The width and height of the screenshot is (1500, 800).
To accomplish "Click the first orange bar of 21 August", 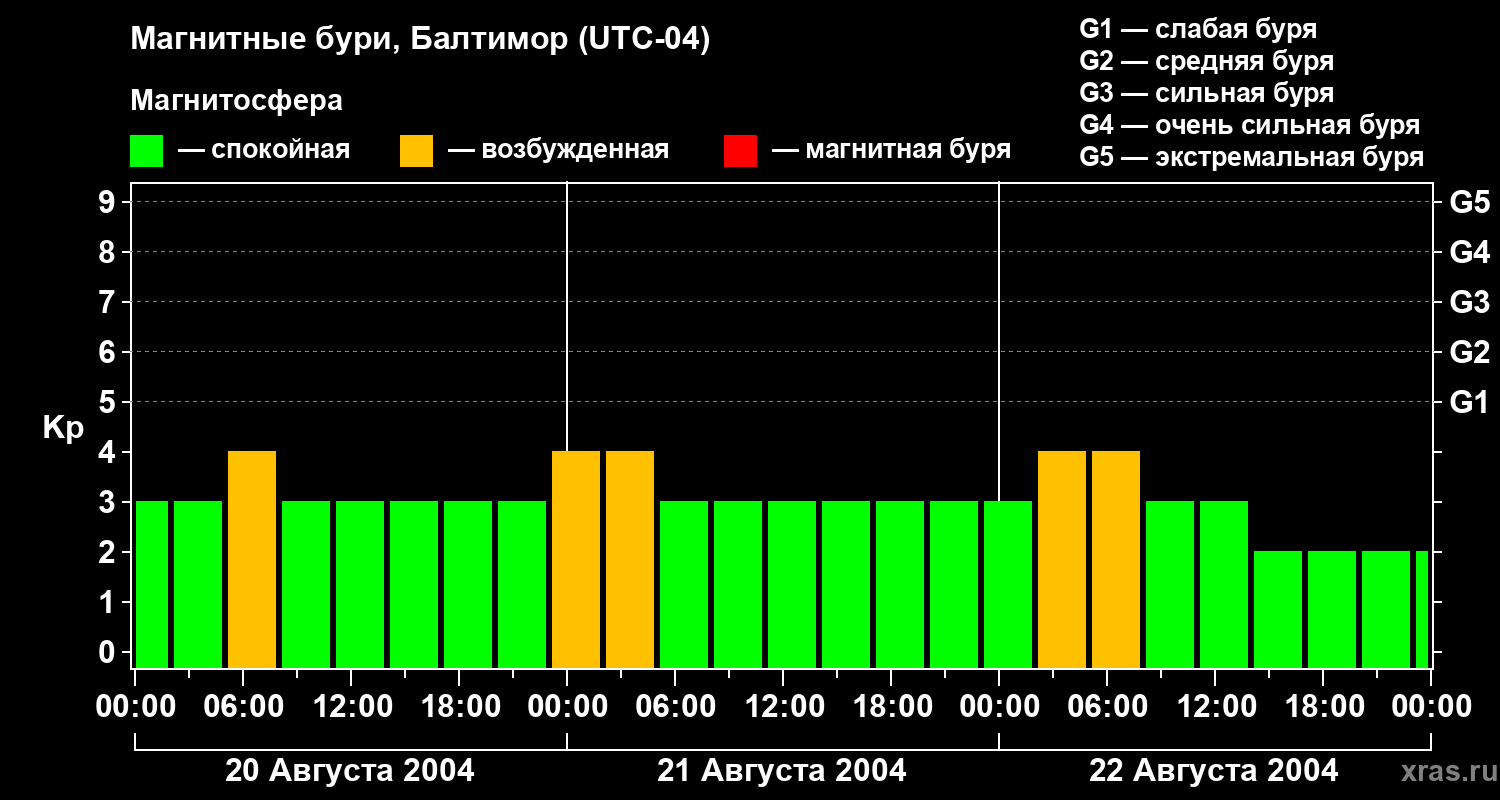I will 576,560.
